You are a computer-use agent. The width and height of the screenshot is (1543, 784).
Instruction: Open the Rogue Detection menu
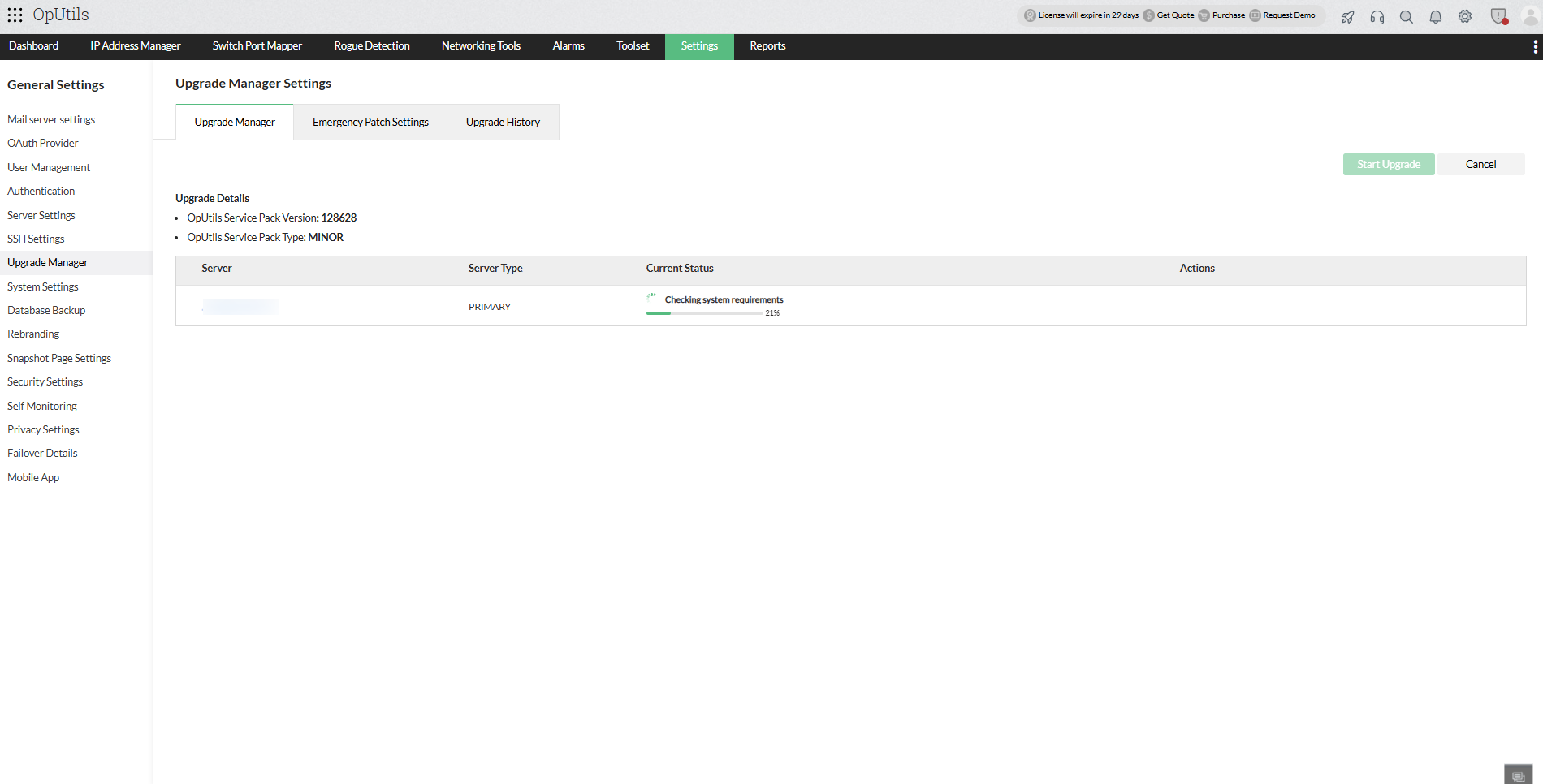[372, 46]
